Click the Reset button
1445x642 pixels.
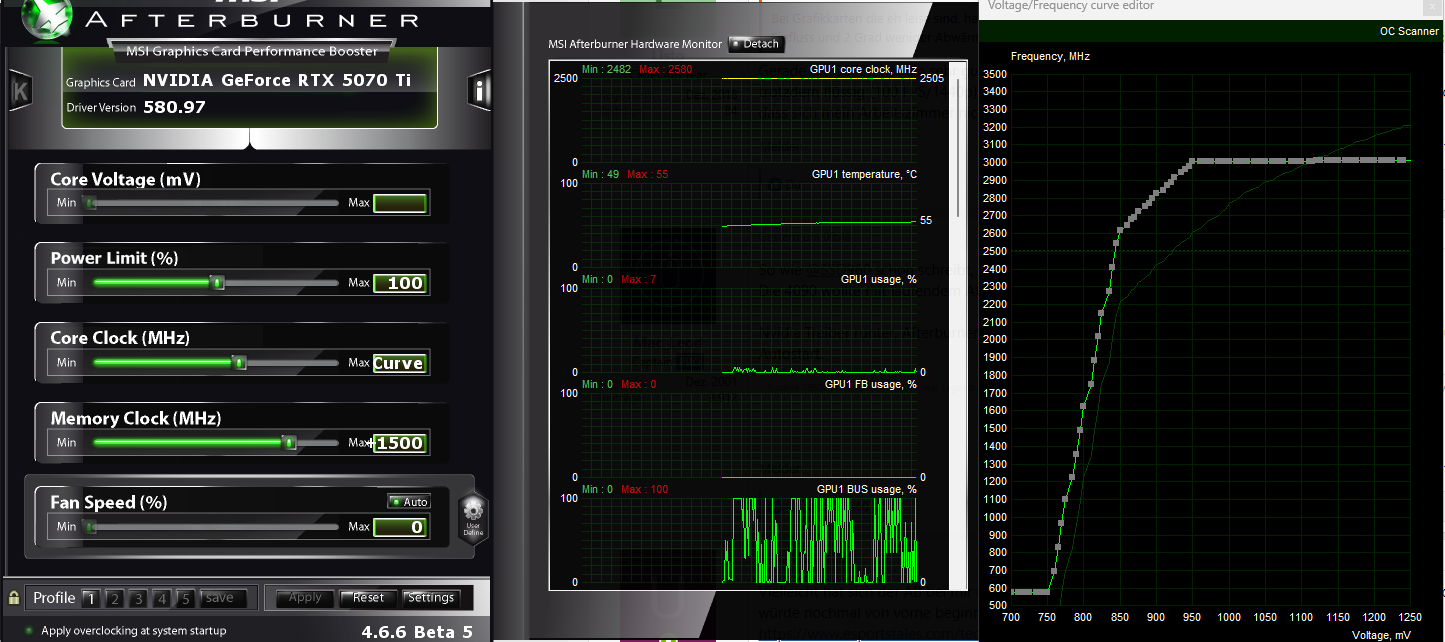[368, 598]
